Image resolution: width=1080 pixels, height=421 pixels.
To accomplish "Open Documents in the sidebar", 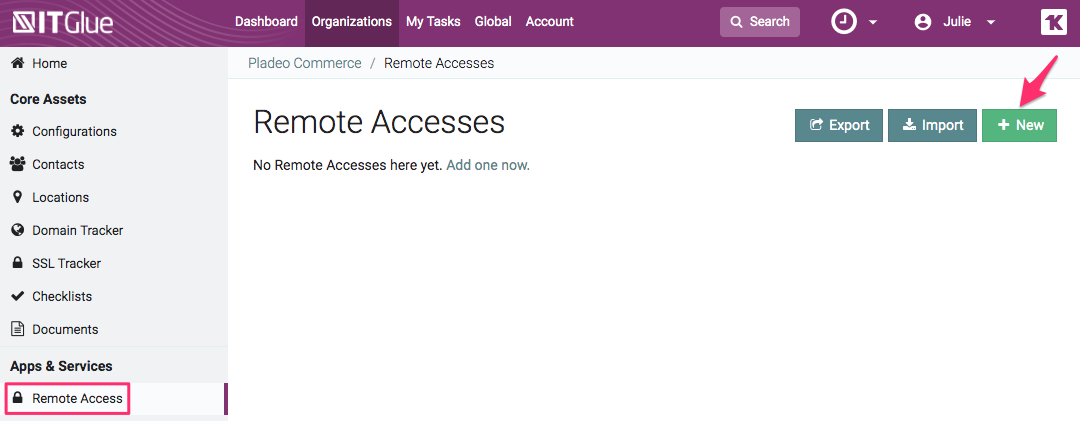I will pyautogui.click(x=65, y=329).
